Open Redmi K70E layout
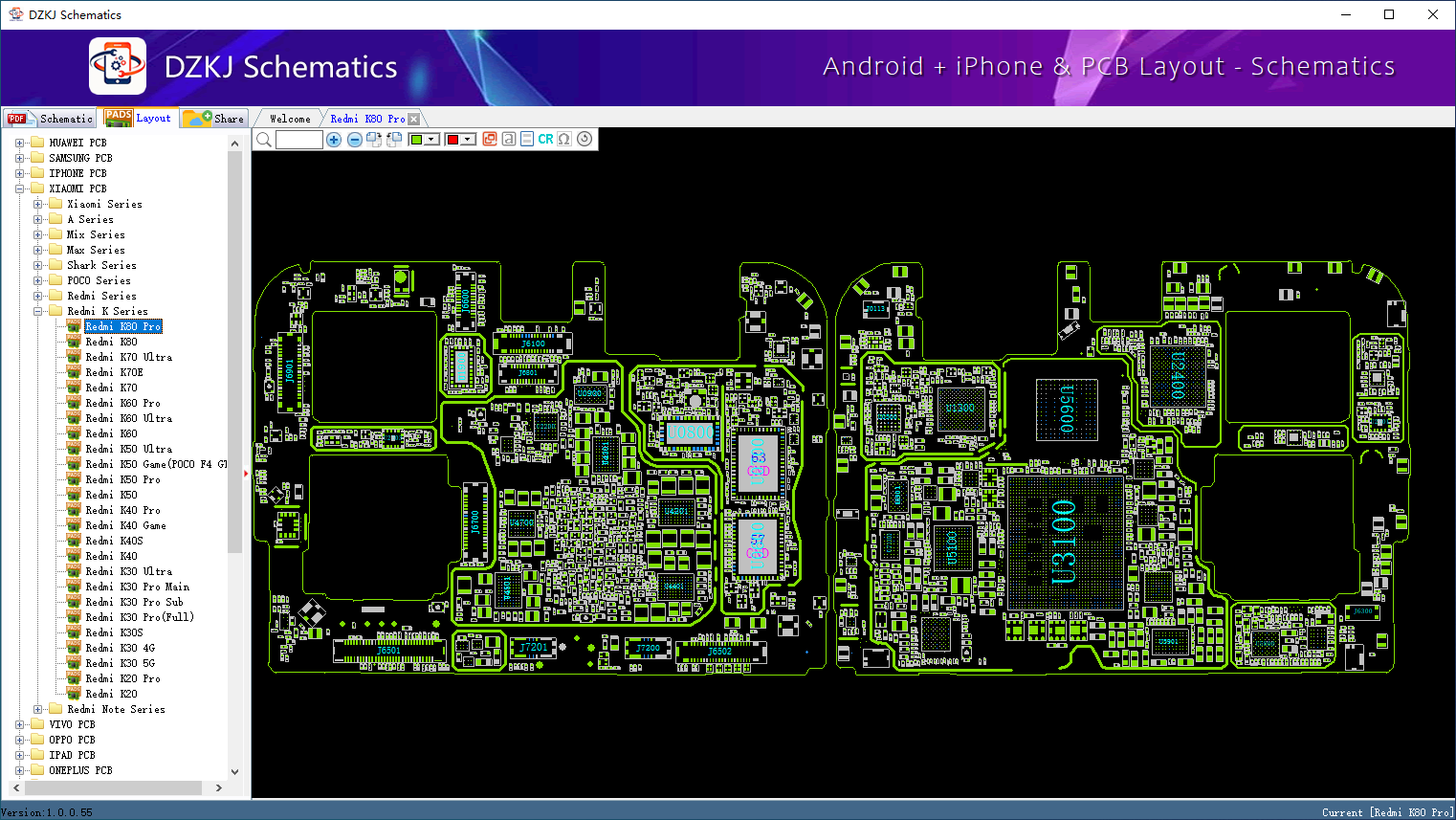Image resolution: width=1456 pixels, height=820 pixels. click(114, 372)
